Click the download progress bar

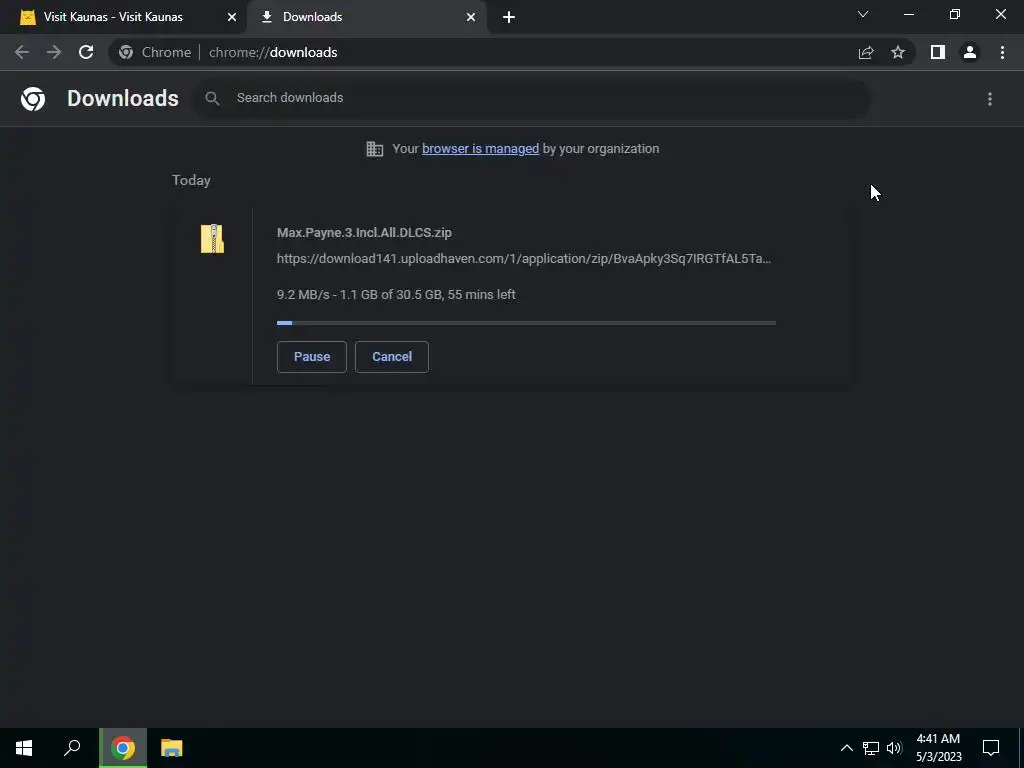coord(526,323)
